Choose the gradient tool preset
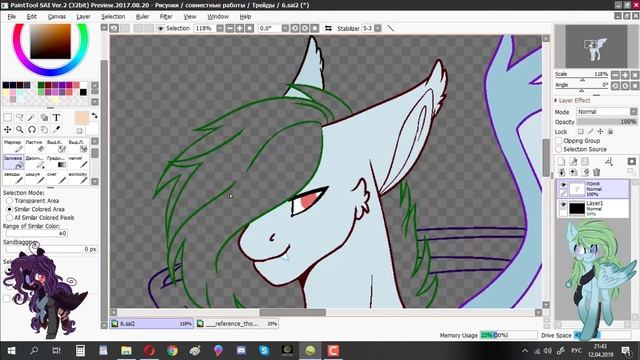The image size is (640, 360). [56, 162]
